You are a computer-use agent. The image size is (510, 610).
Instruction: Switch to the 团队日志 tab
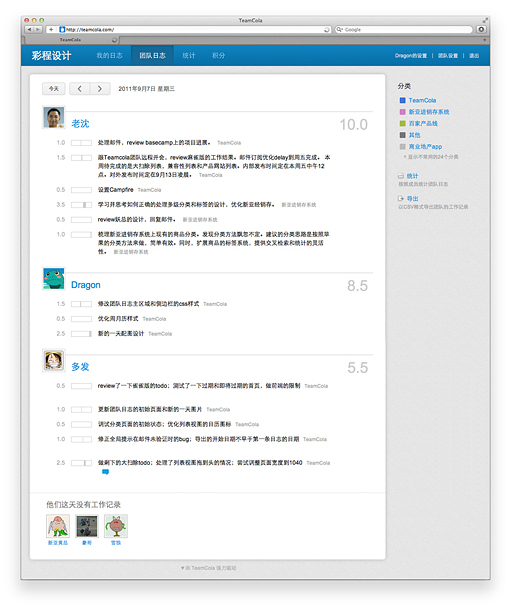click(152, 56)
